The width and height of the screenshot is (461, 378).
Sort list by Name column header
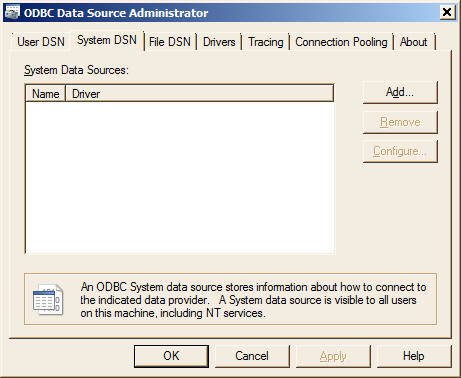pyautogui.click(x=46, y=94)
